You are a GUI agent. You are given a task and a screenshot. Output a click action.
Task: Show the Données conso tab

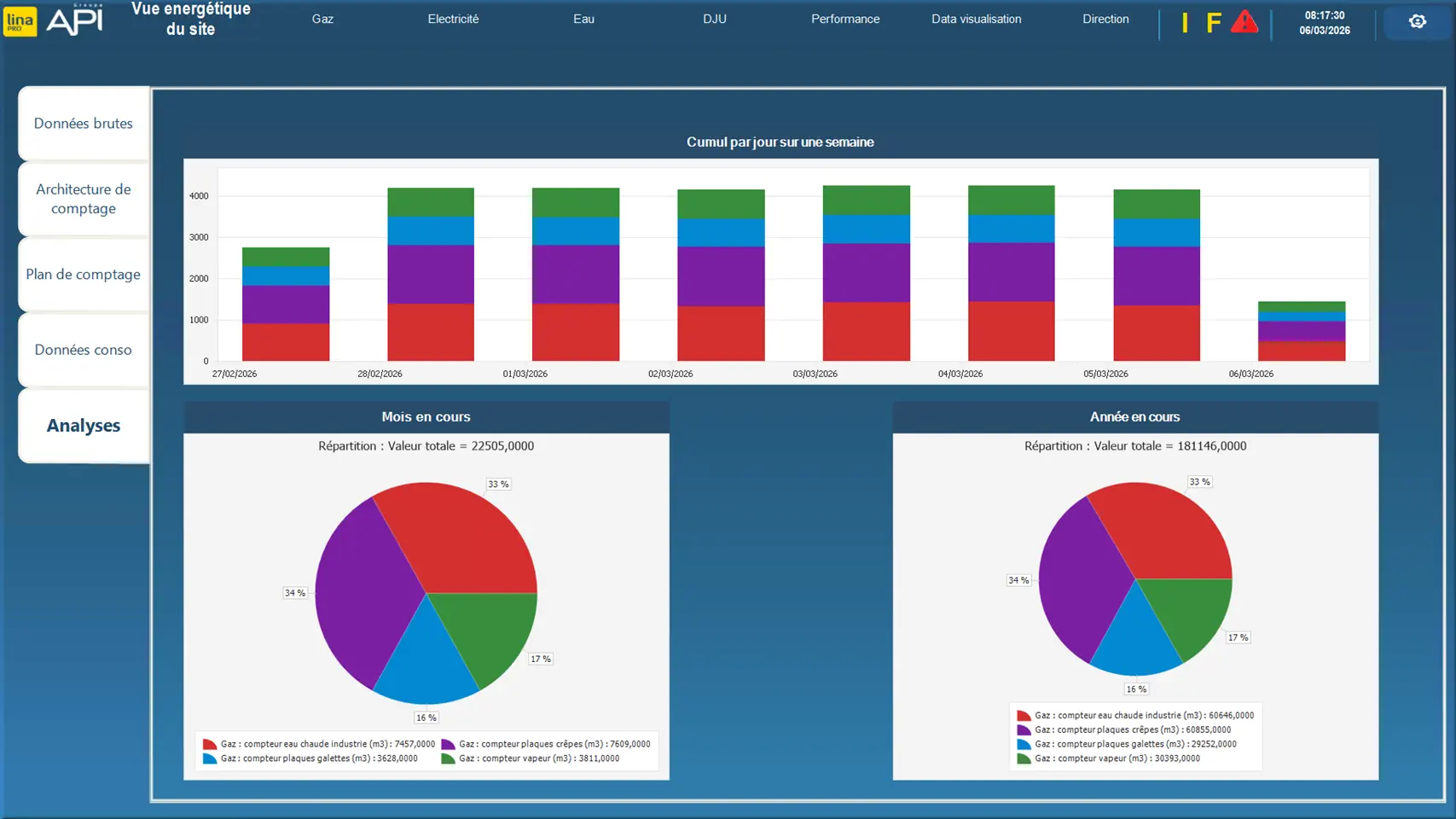pyautogui.click(x=84, y=350)
